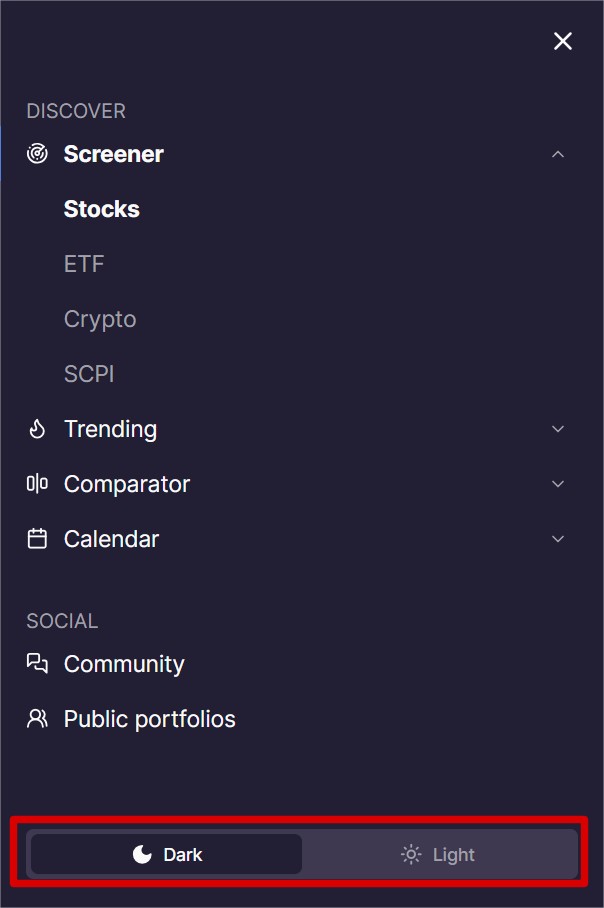Image resolution: width=604 pixels, height=908 pixels.
Task: Click the Screener radar icon
Action: click(x=37, y=154)
